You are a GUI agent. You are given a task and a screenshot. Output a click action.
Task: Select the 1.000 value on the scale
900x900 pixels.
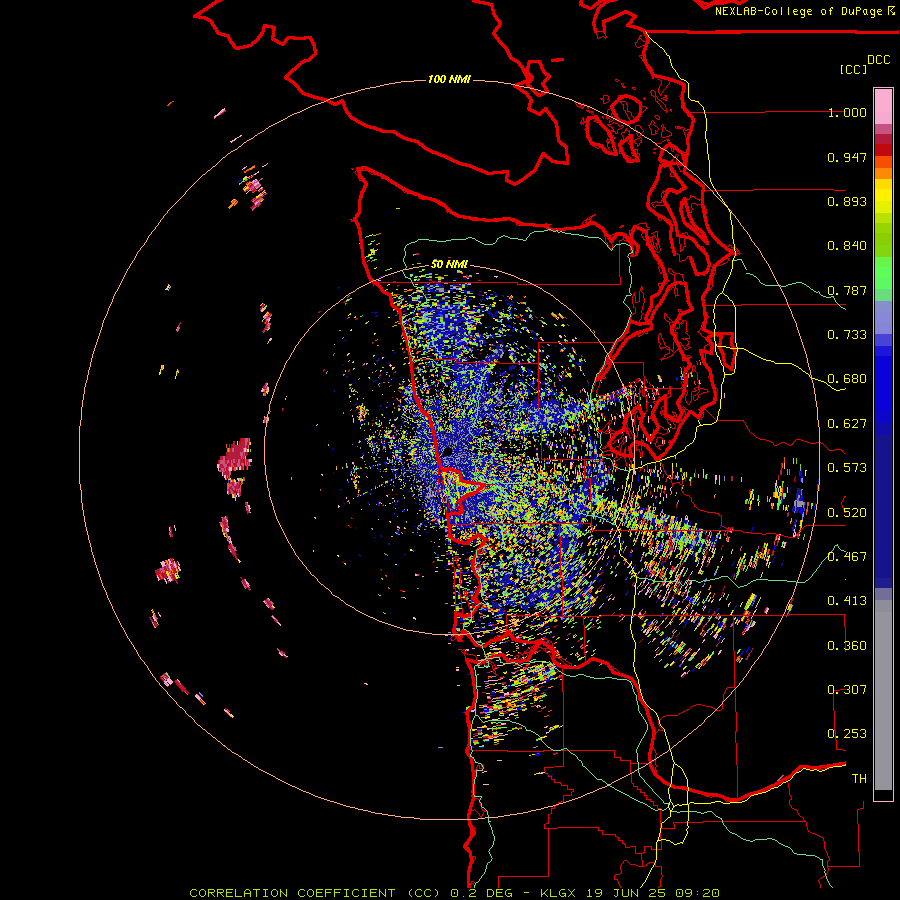point(847,112)
